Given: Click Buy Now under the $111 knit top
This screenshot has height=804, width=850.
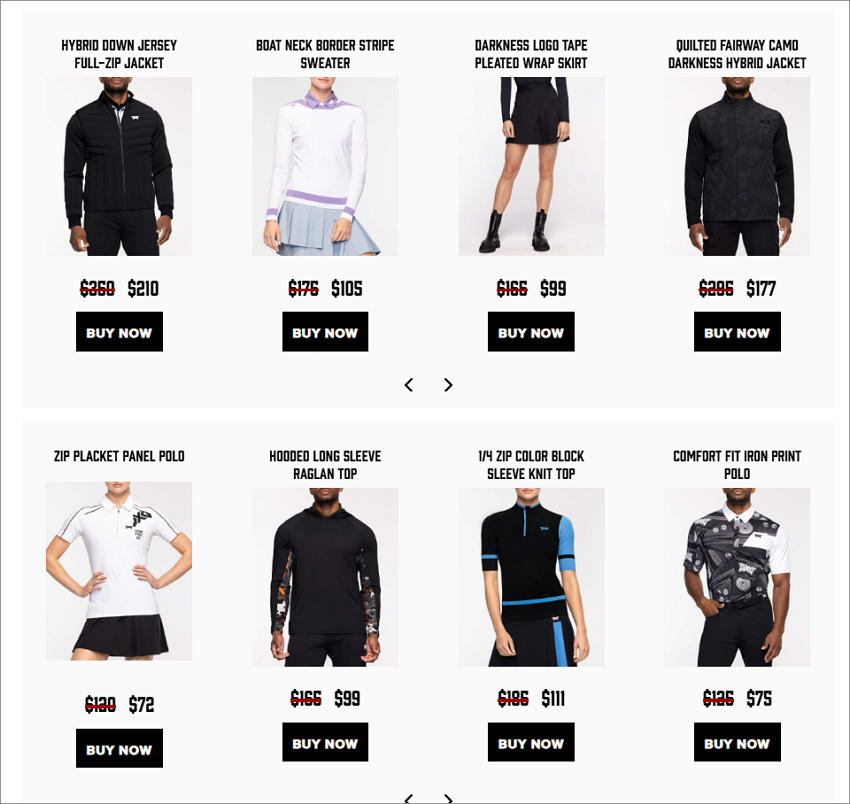Looking at the screenshot, I should click(531, 742).
